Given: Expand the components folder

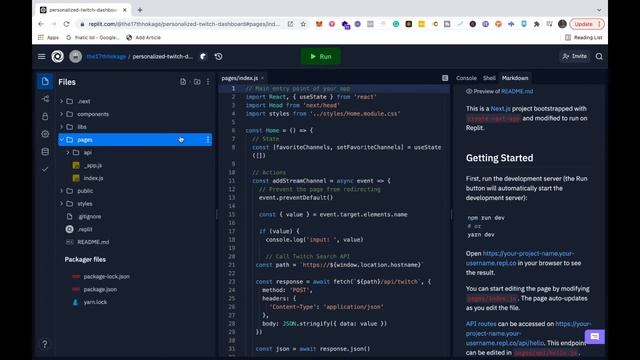Looking at the screenshot, I should click(x=62, y=114).
